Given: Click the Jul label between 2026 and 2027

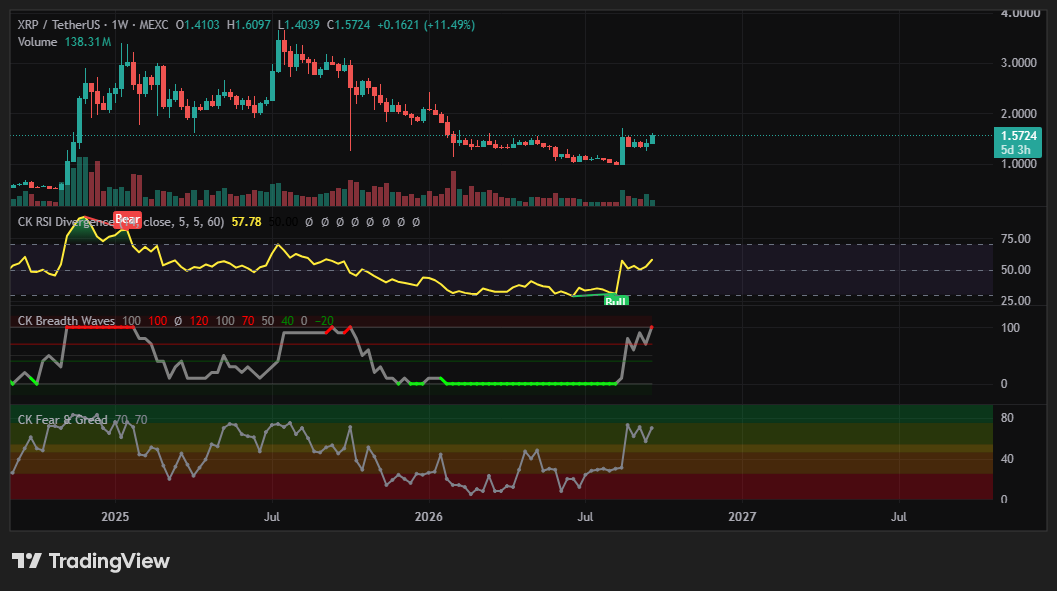Looking at the screenshot, I should pyautogui.click(x=585, y=517).
